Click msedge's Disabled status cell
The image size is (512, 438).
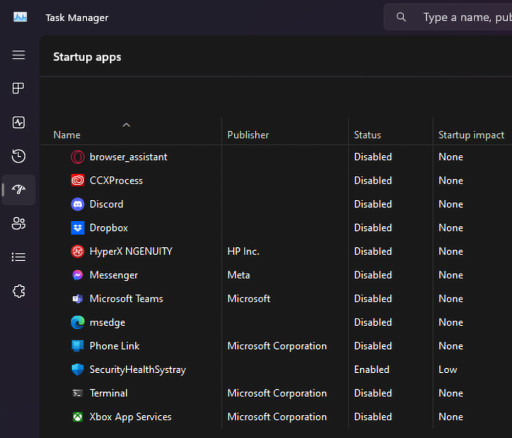(x=373, y=322)
